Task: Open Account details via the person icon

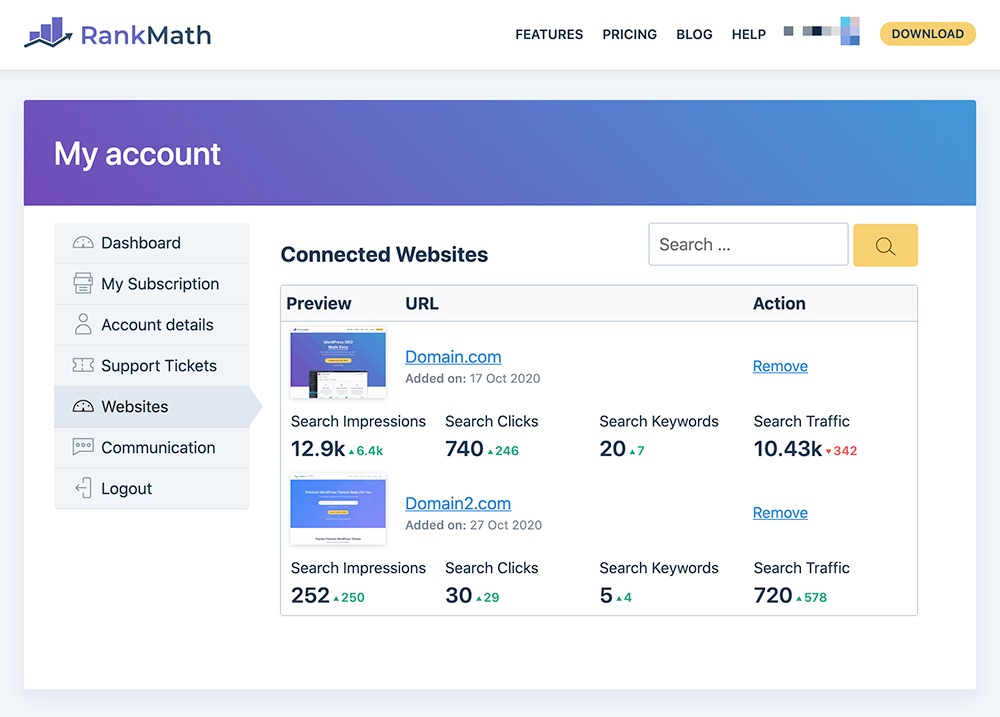Action: coord(83,324)
